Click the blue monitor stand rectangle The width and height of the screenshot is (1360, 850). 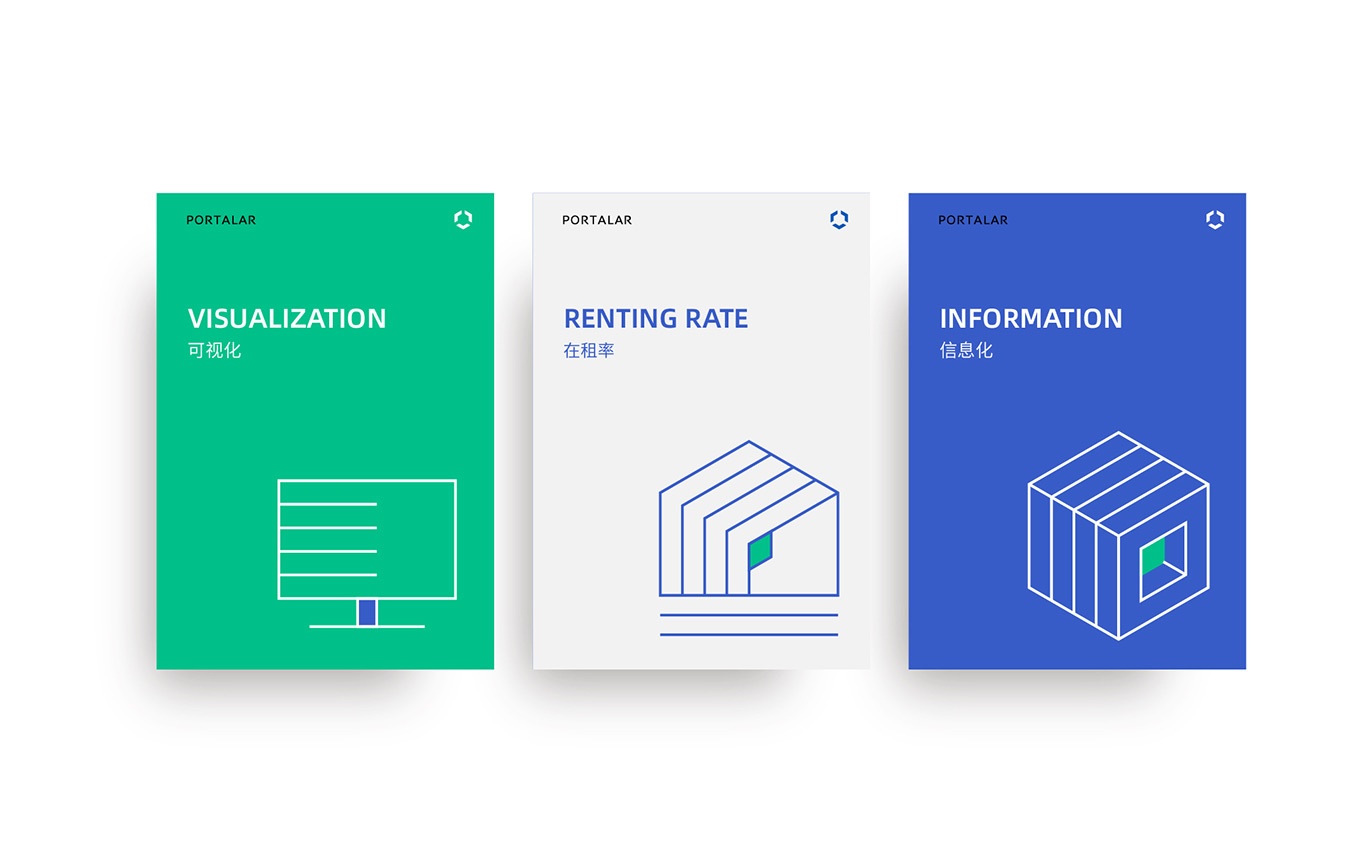point(367,612)
